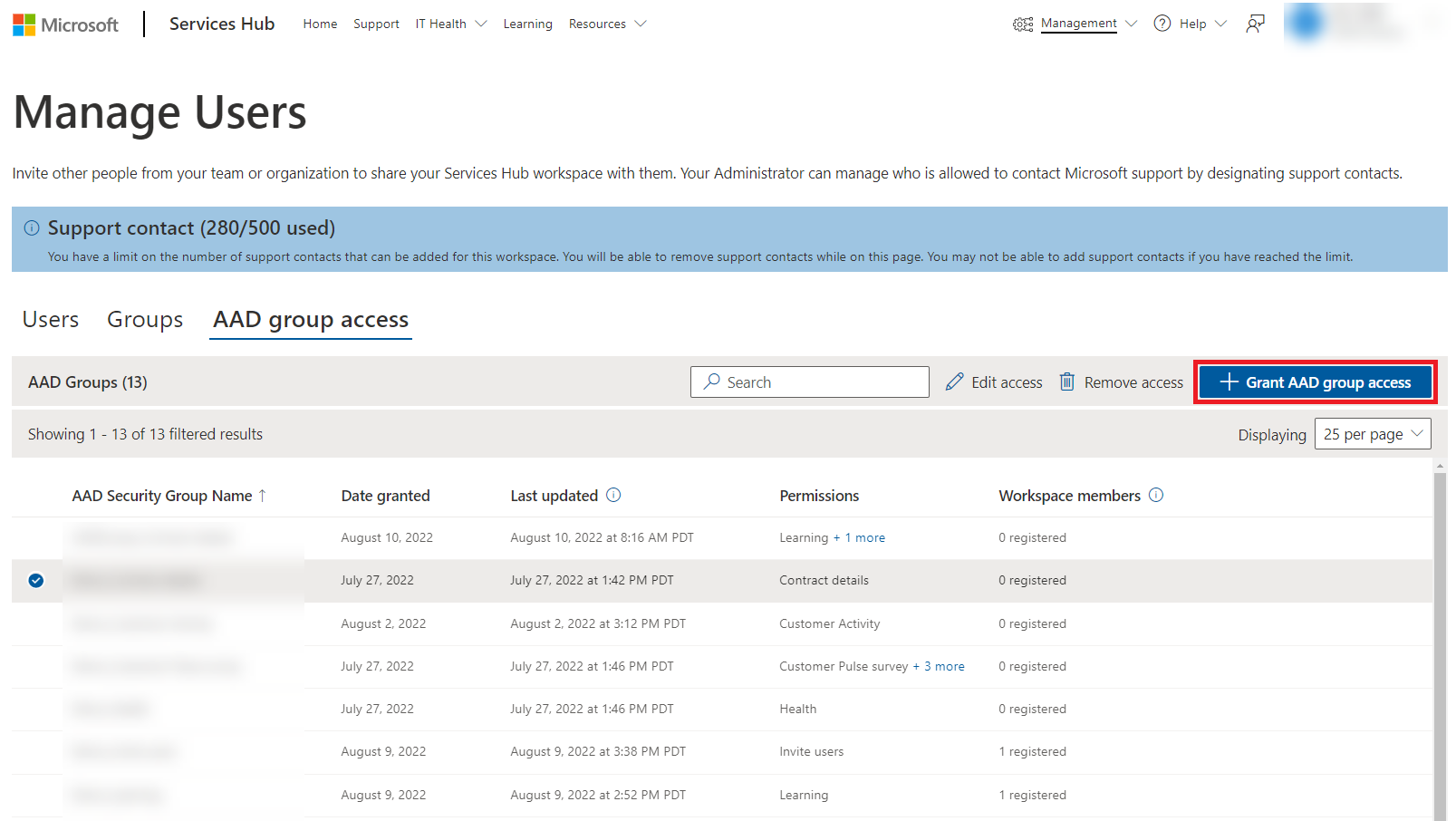Click the 'Health' permission cell
1456x821 pixels.
(797, 709)
